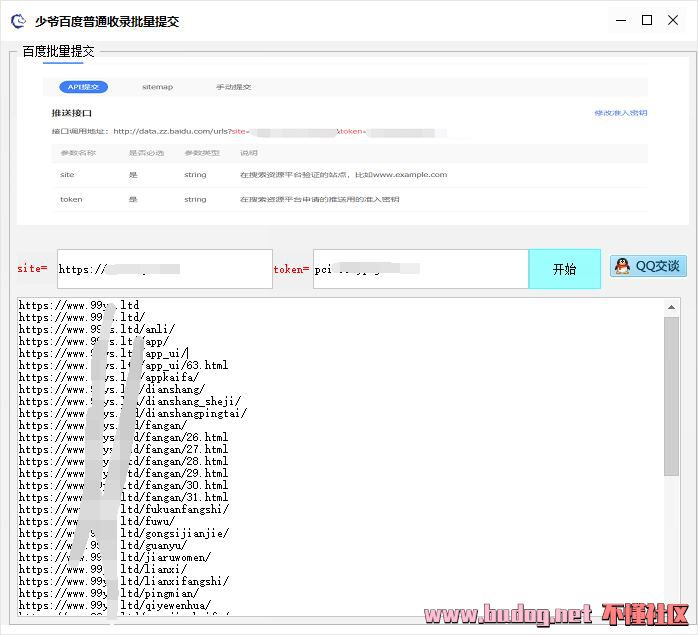Focus the token= input field

[x=421, y=269]
